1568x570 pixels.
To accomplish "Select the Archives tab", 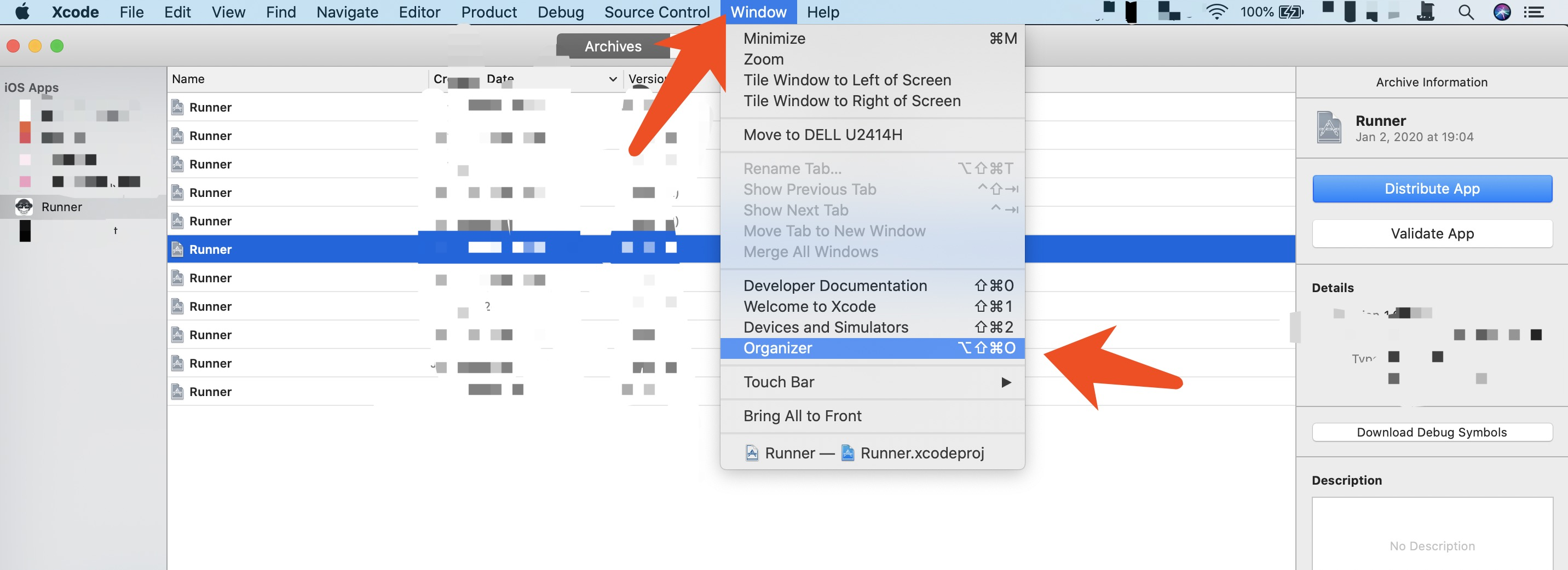I will [613, 46].
